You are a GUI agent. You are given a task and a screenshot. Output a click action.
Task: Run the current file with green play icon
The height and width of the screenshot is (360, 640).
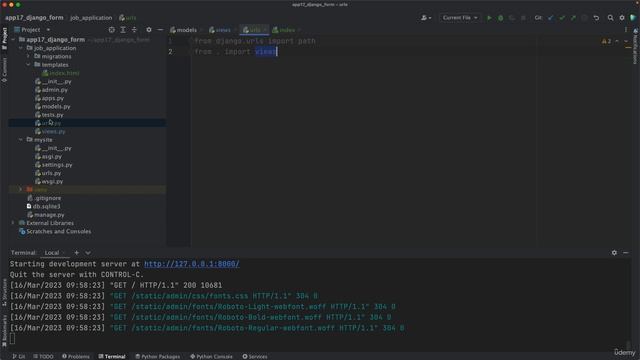[489, 18]
